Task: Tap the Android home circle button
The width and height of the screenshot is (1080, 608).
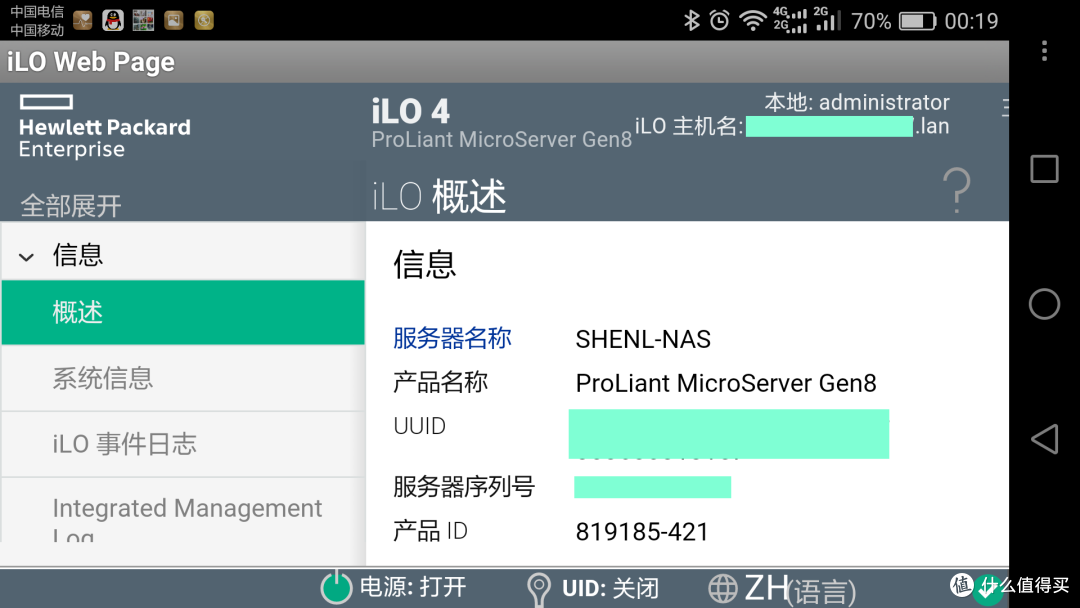Action: (1044, 304)
